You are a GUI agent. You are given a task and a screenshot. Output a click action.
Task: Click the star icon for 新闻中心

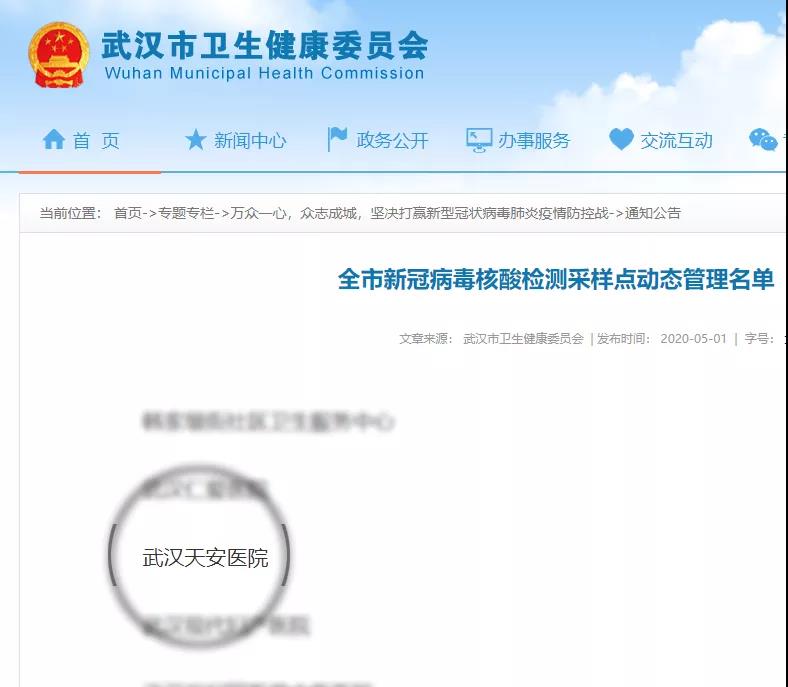tap(195, 139)
